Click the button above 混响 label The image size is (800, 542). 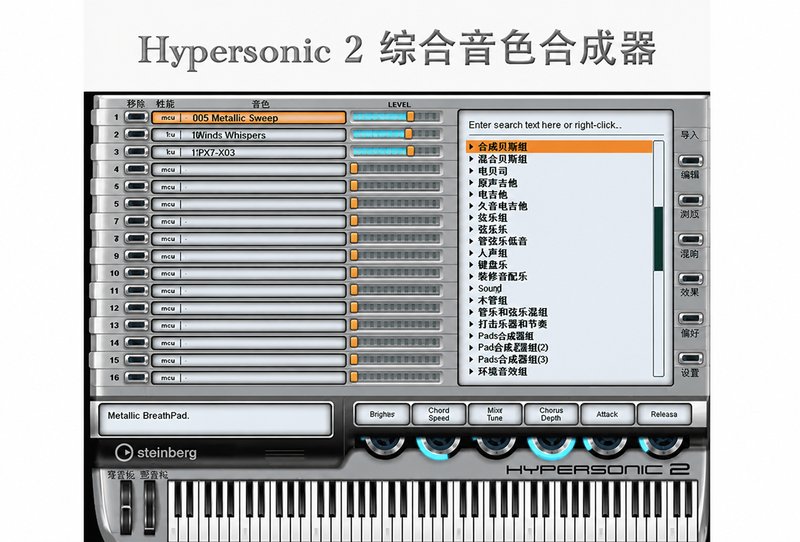coord(690,239)
